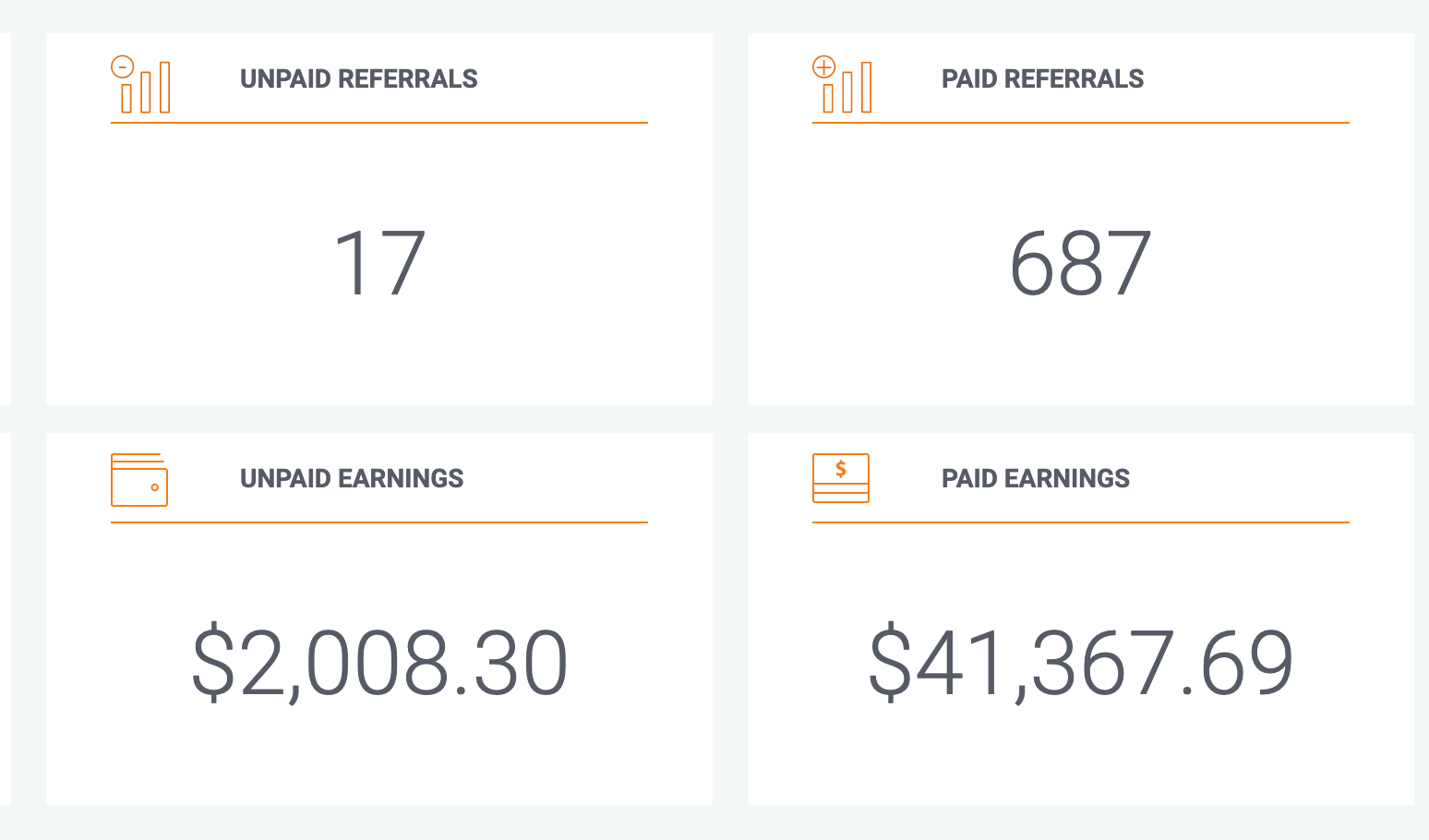Click the orange line below Paid Earnings title
This screenshot has width=1429, height=840.
(x=1081, y=522)
